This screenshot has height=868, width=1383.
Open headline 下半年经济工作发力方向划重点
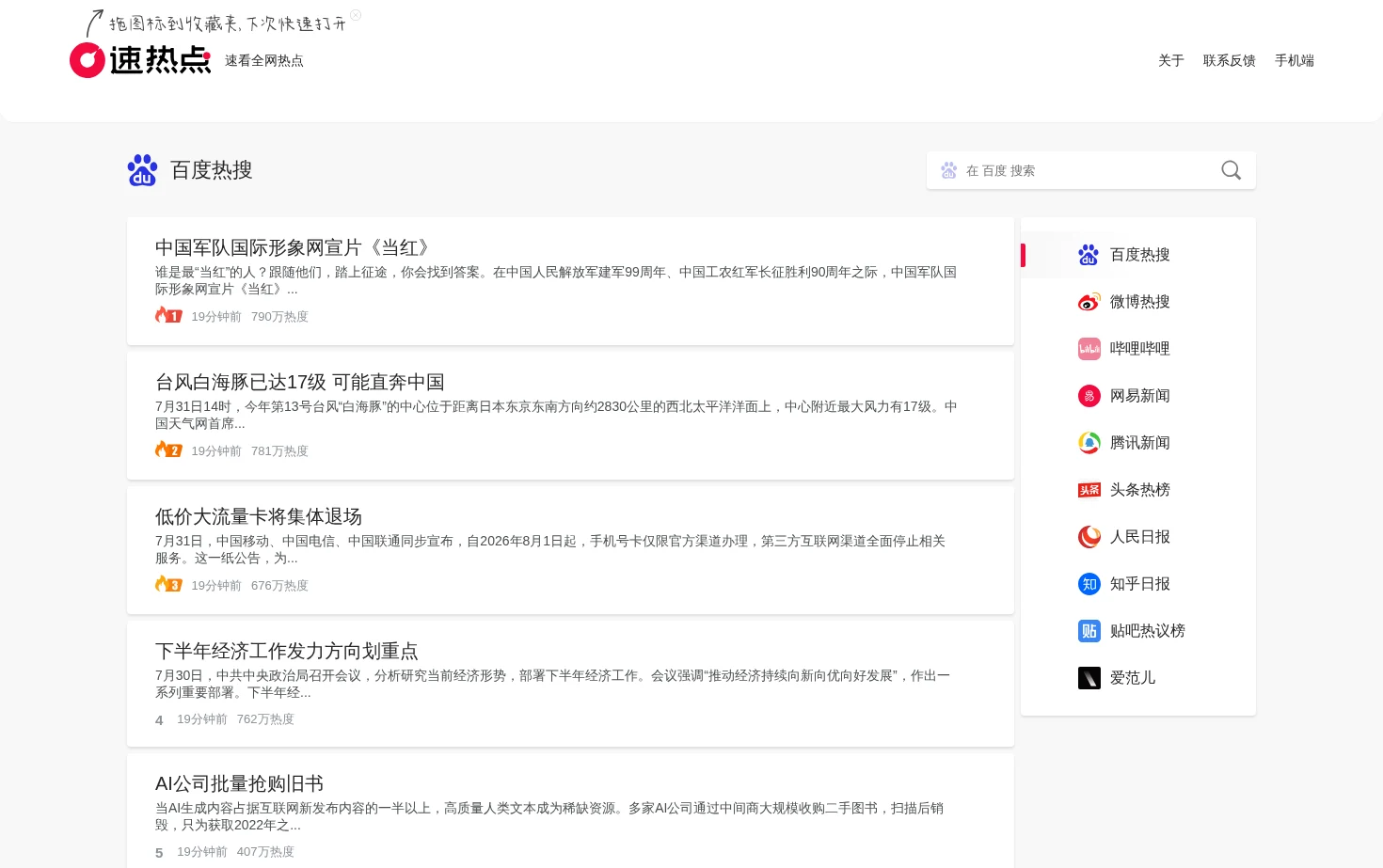(x=287, y=651)
